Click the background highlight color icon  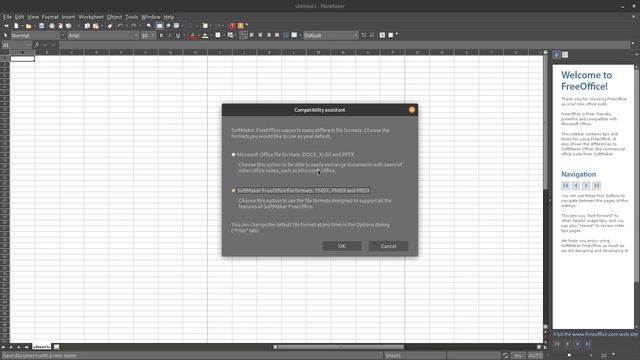205,36
